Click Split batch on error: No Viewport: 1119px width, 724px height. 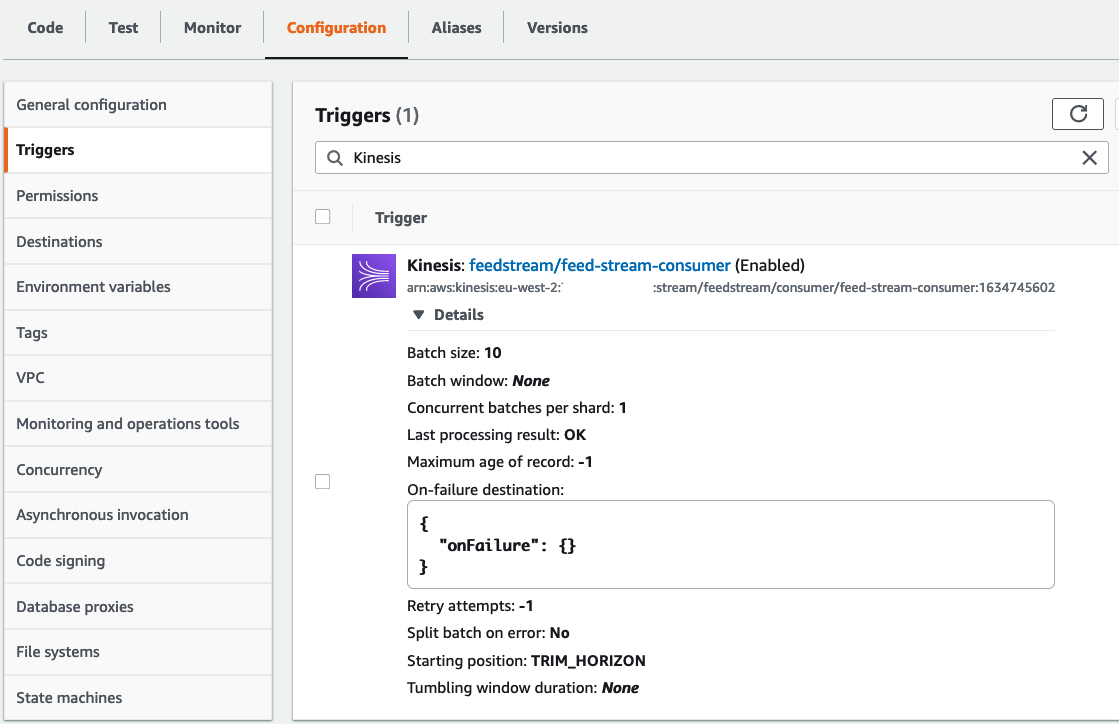pyautogui.click(x=488, y=633)
